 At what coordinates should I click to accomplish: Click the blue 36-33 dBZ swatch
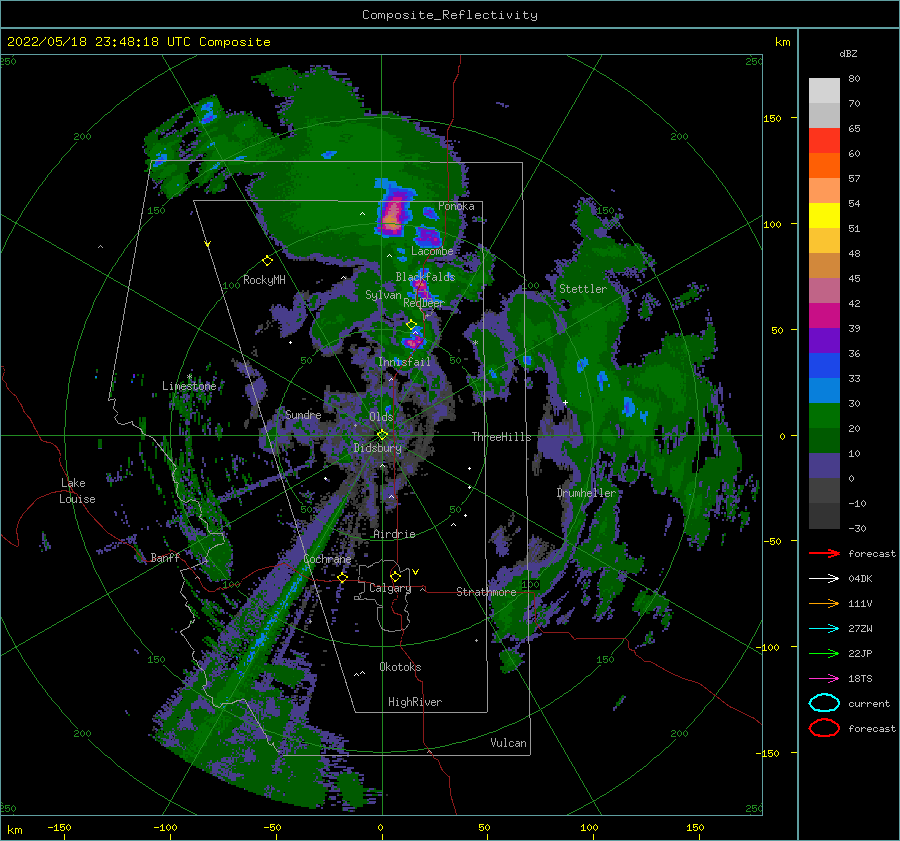click(x=824, y=365)
